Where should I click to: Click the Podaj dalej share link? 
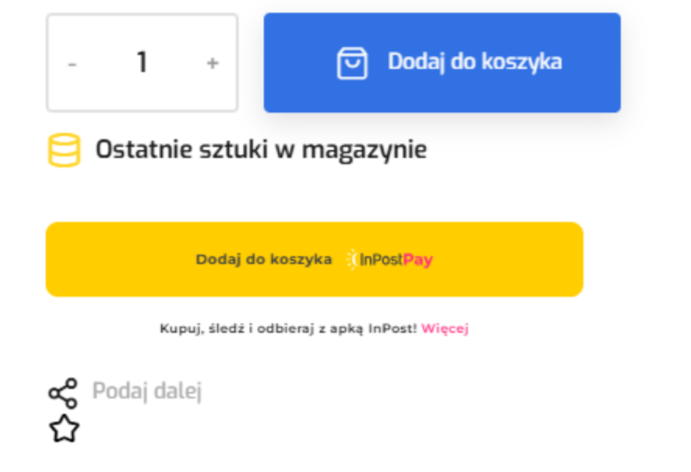point(147,391)
